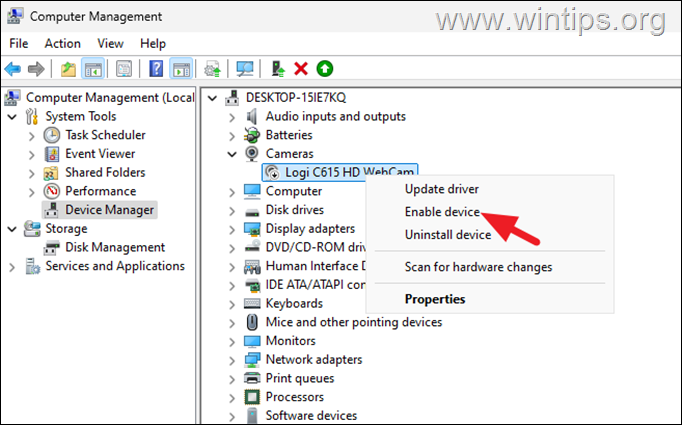Viewport: 682px width, 425px height.
Task: Toggle Show/Hide Action Pane toolbar button
Action: pos(181,69)
